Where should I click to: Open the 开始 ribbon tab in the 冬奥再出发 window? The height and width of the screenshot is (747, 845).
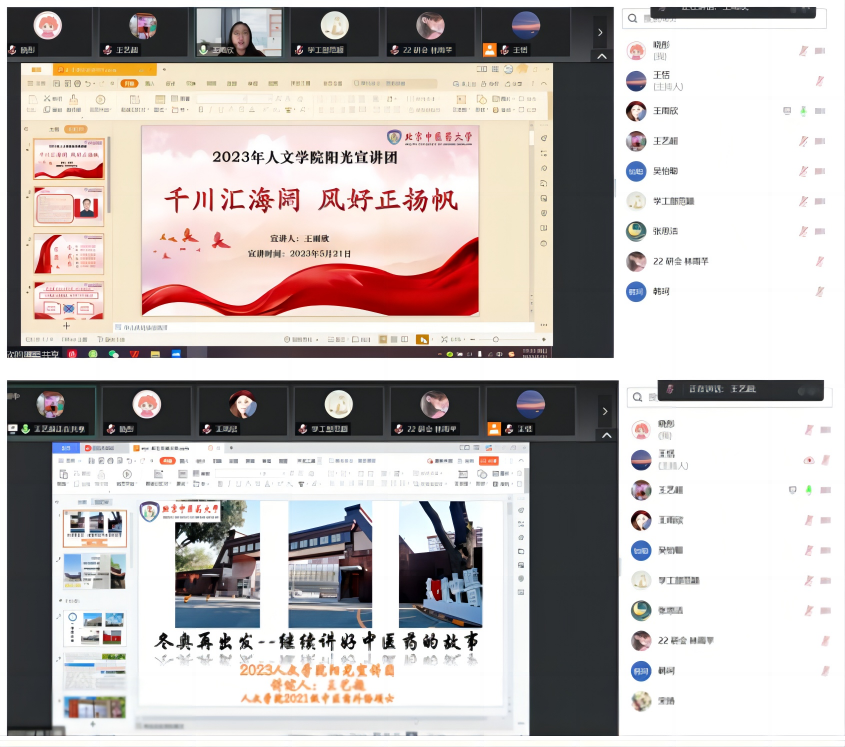click(168, 461)
